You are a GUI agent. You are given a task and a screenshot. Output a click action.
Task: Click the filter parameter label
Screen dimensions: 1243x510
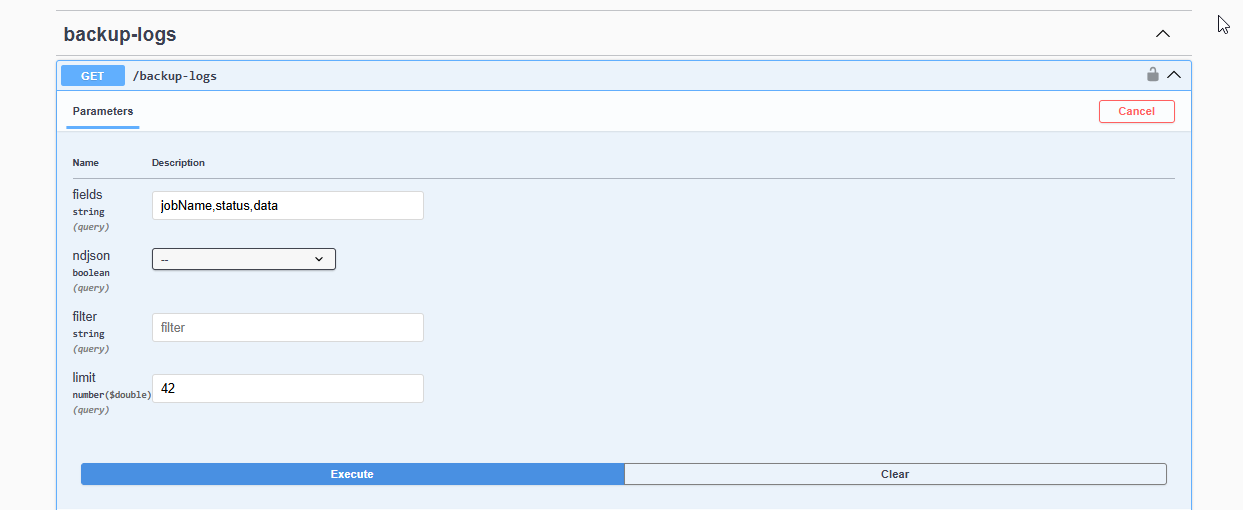[x=85, y=317]
